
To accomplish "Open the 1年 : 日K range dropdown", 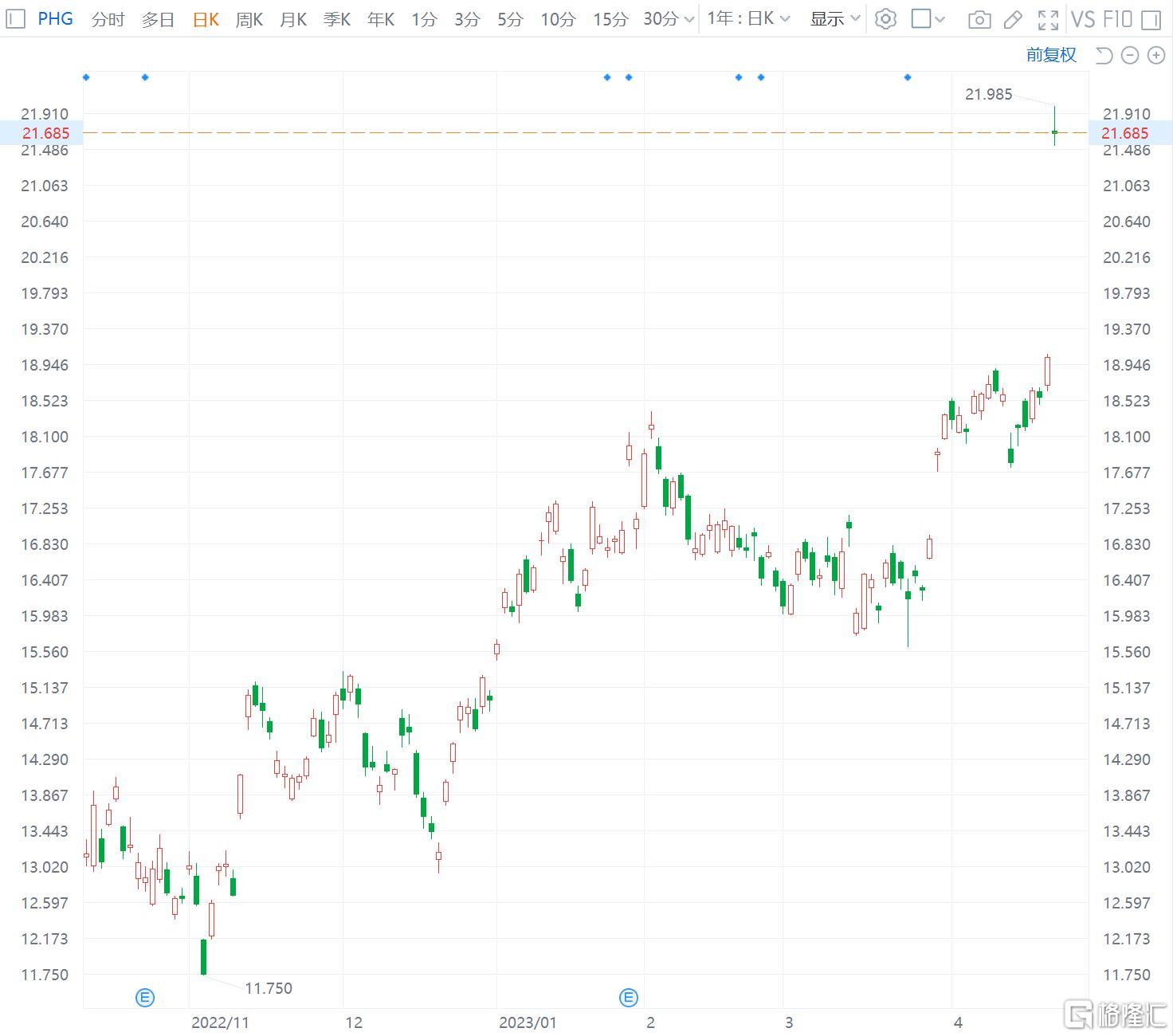I will (x=748, y=18).
